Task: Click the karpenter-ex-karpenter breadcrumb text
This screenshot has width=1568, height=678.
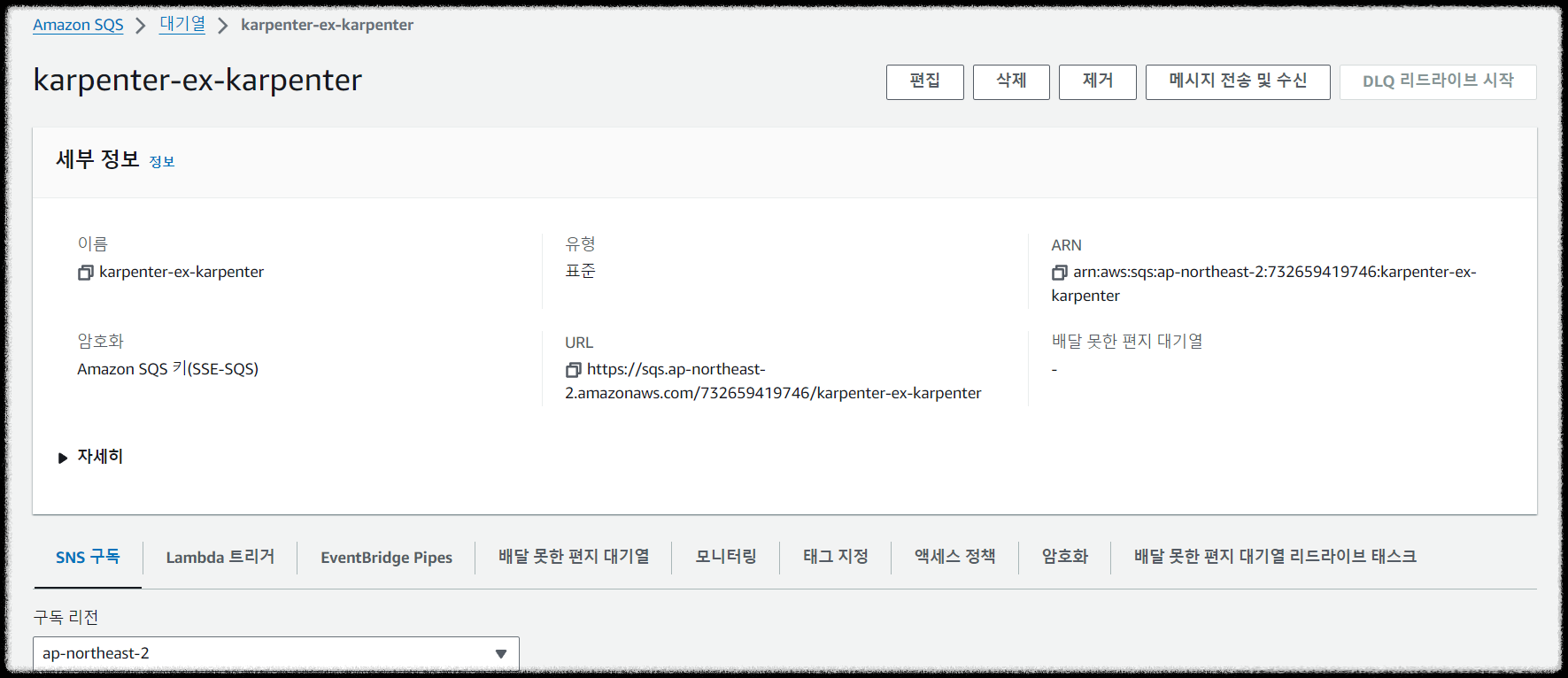Action: click(x=327, y=25)
